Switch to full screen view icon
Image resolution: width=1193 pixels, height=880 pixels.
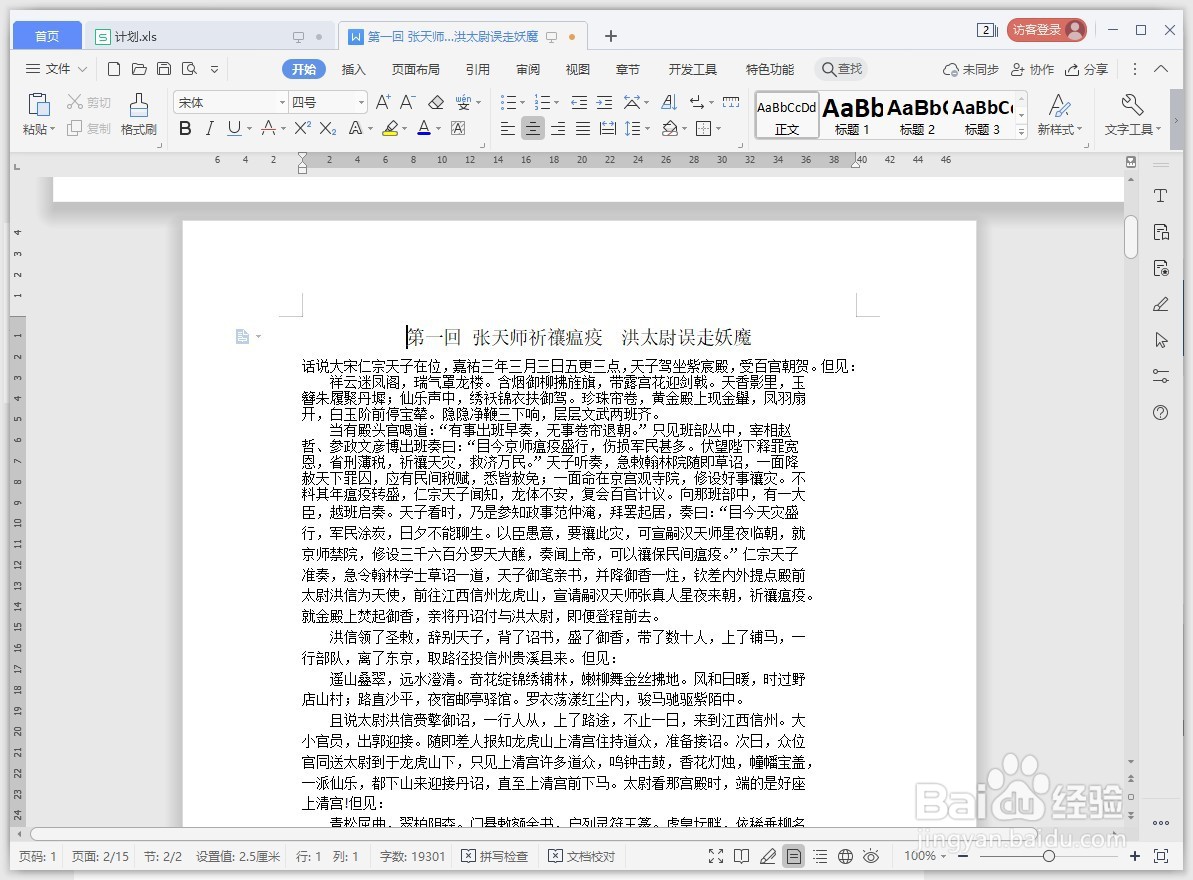coord(716,856)
